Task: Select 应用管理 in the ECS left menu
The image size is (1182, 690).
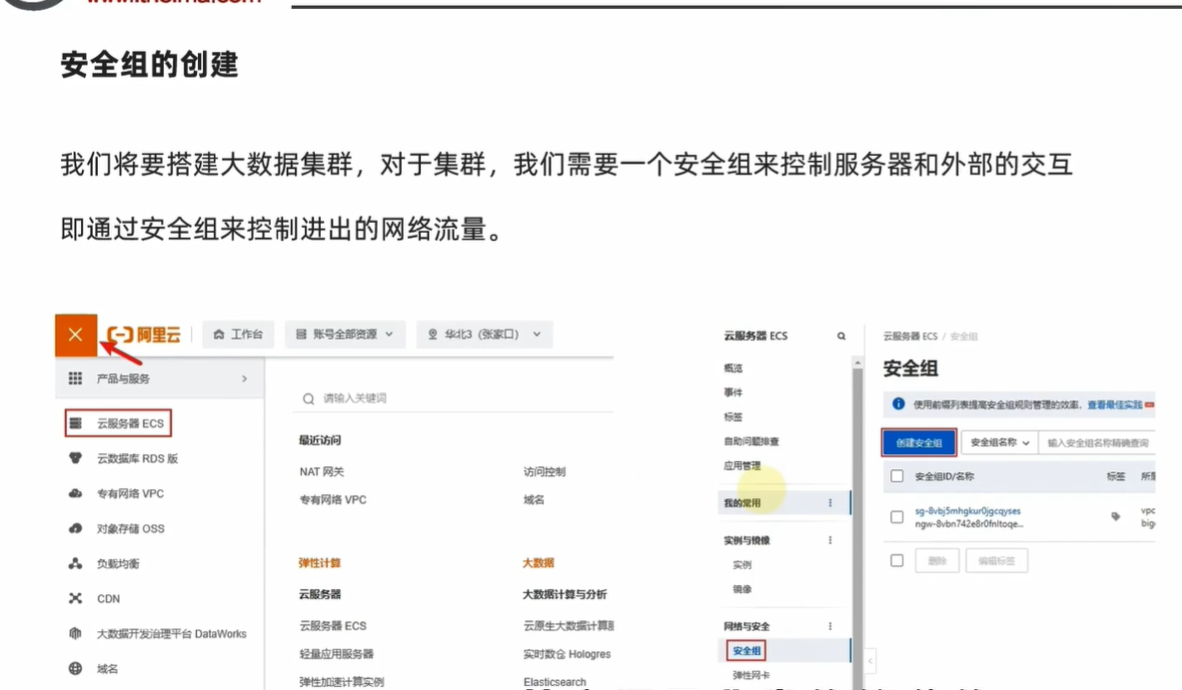Action: 742,465
